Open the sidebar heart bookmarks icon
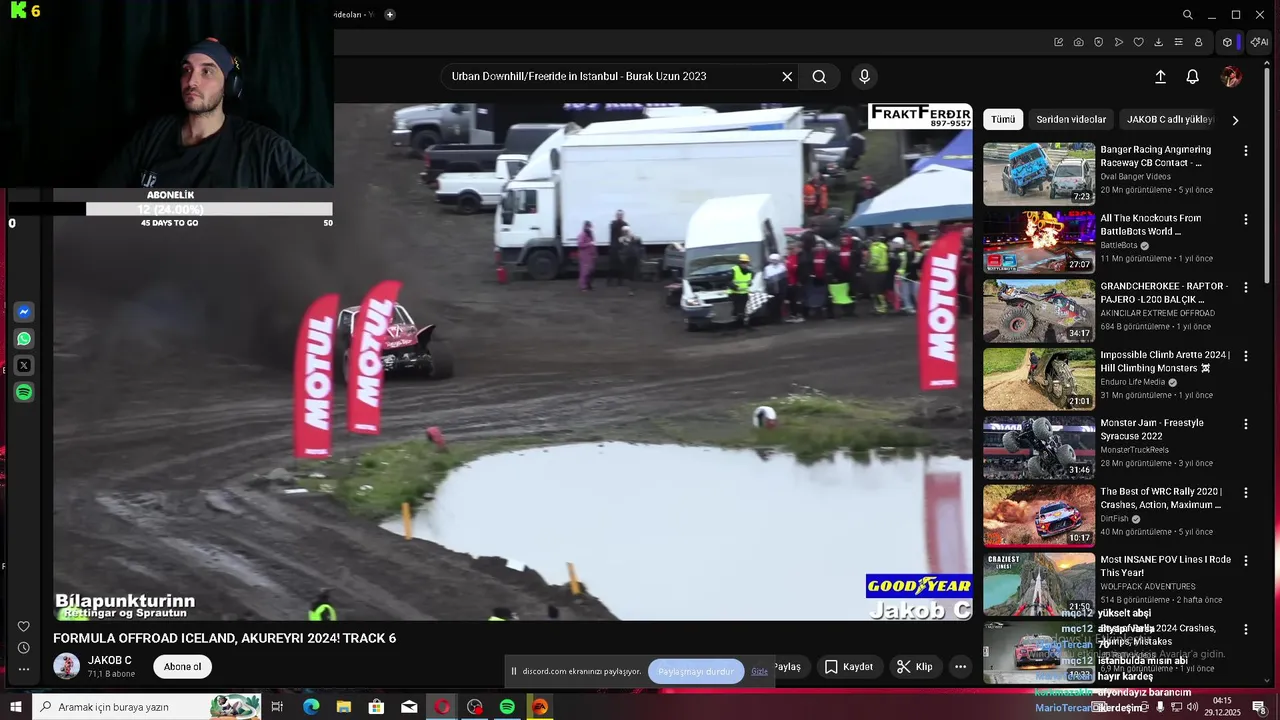 pyautogui.click(x=24, y=627)
